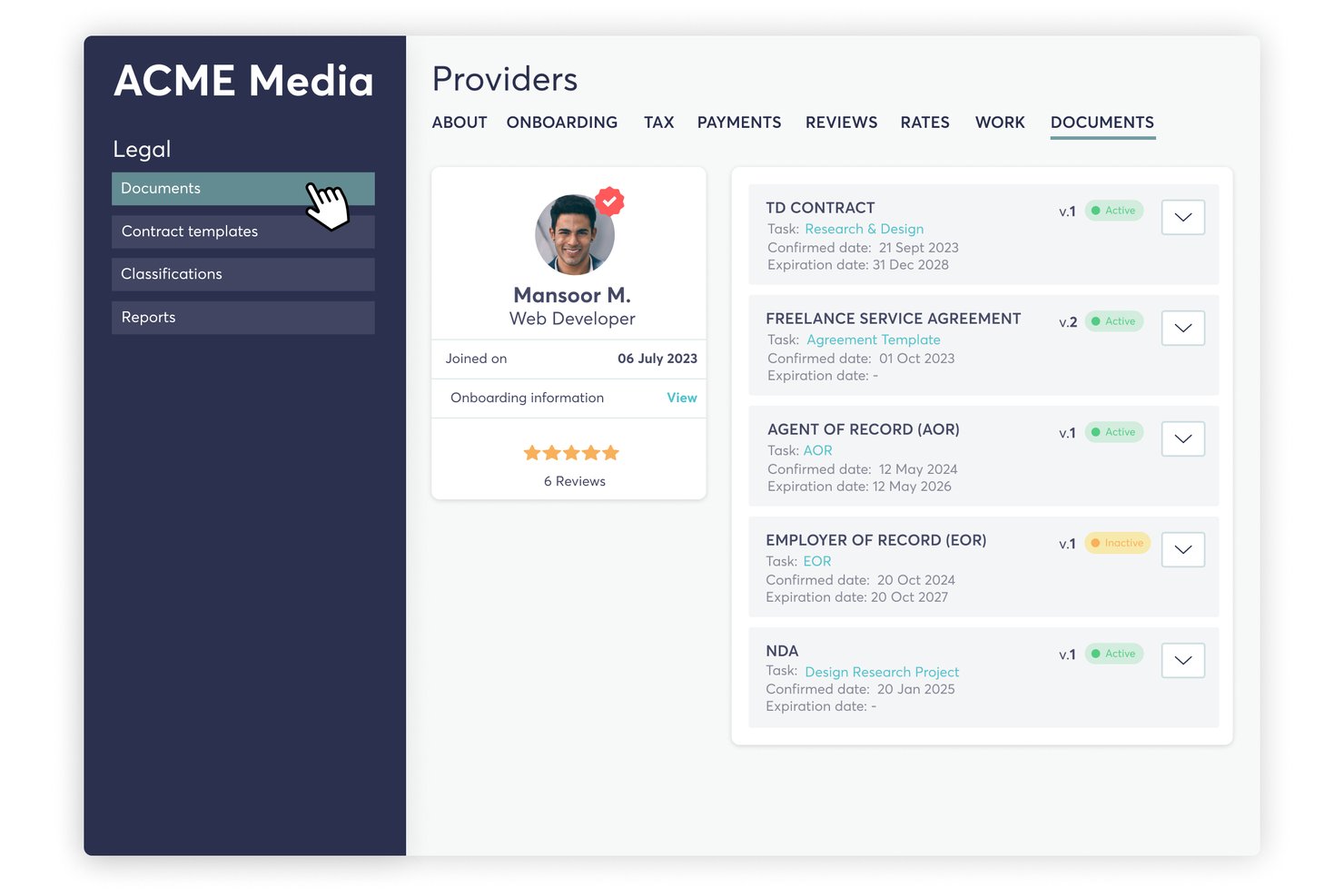1344x896 pixels.
Task: Open Classifications in Legal menu
Action: 243,274
